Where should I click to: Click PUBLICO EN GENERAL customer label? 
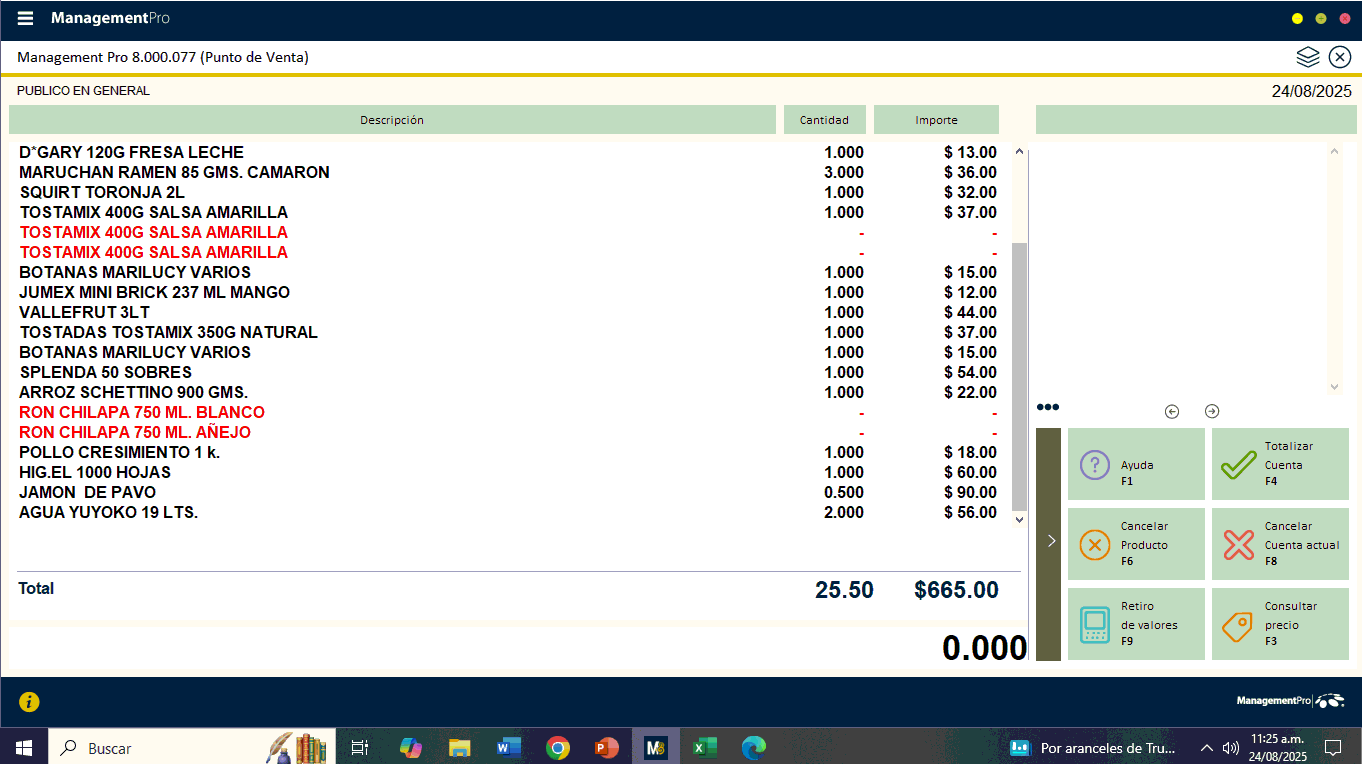point(83,91)
